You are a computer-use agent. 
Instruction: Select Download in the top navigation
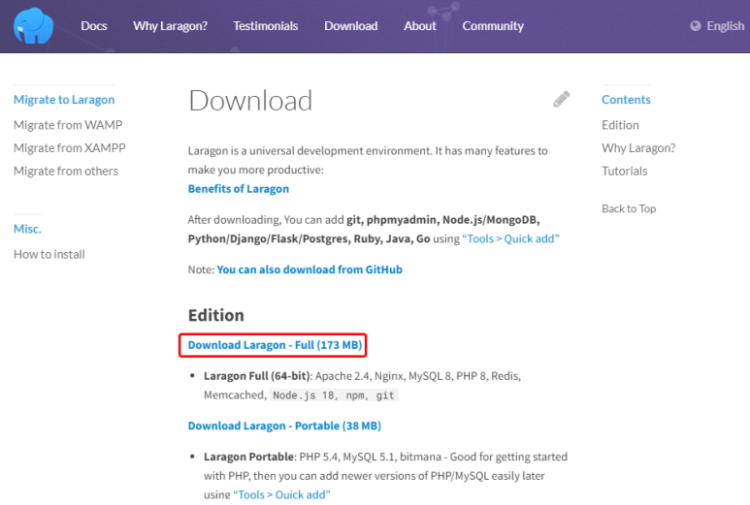point(351,26)
